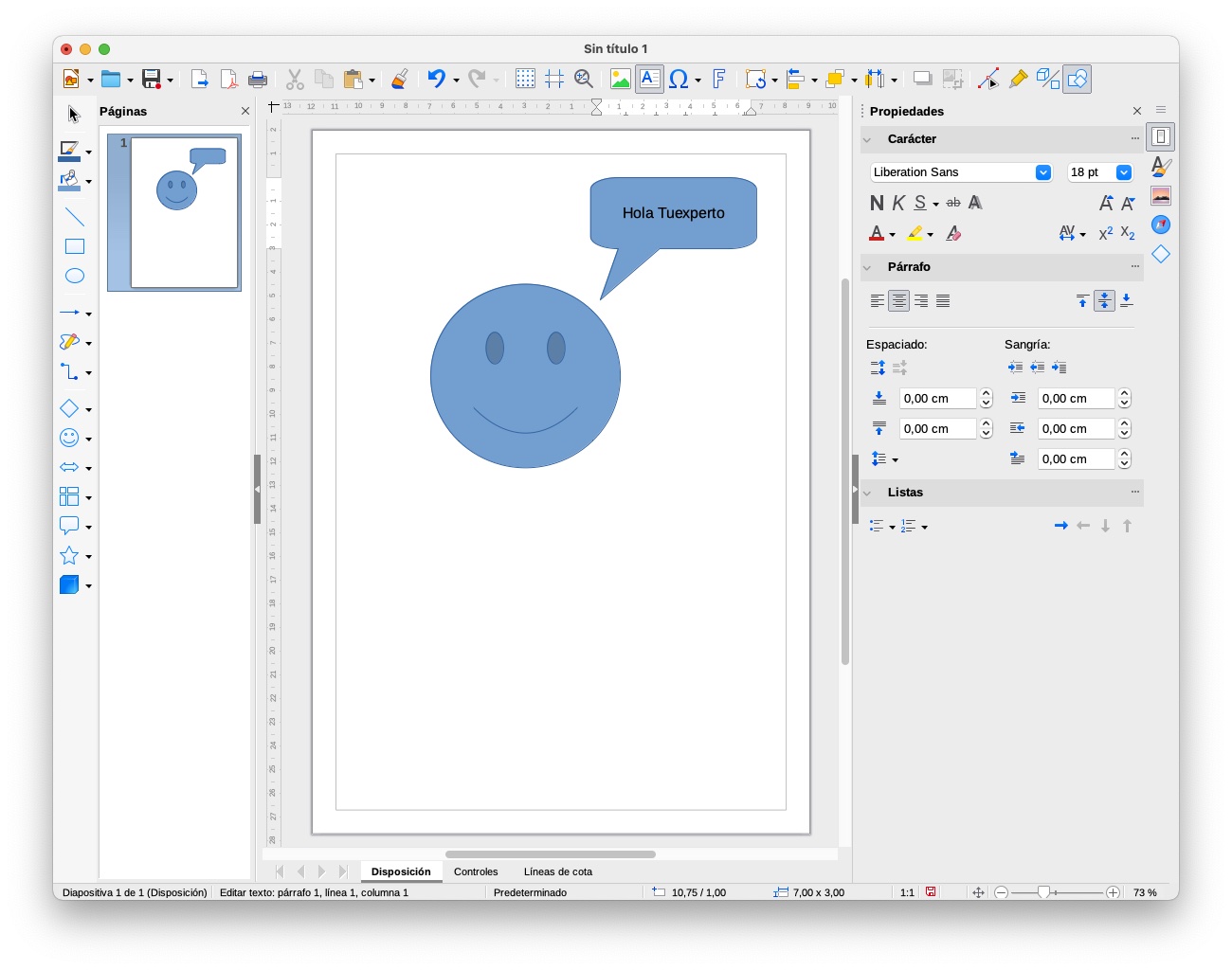Click the Insert Image toolbar icon
The image size is (1232, 970).
click(621, 80)
